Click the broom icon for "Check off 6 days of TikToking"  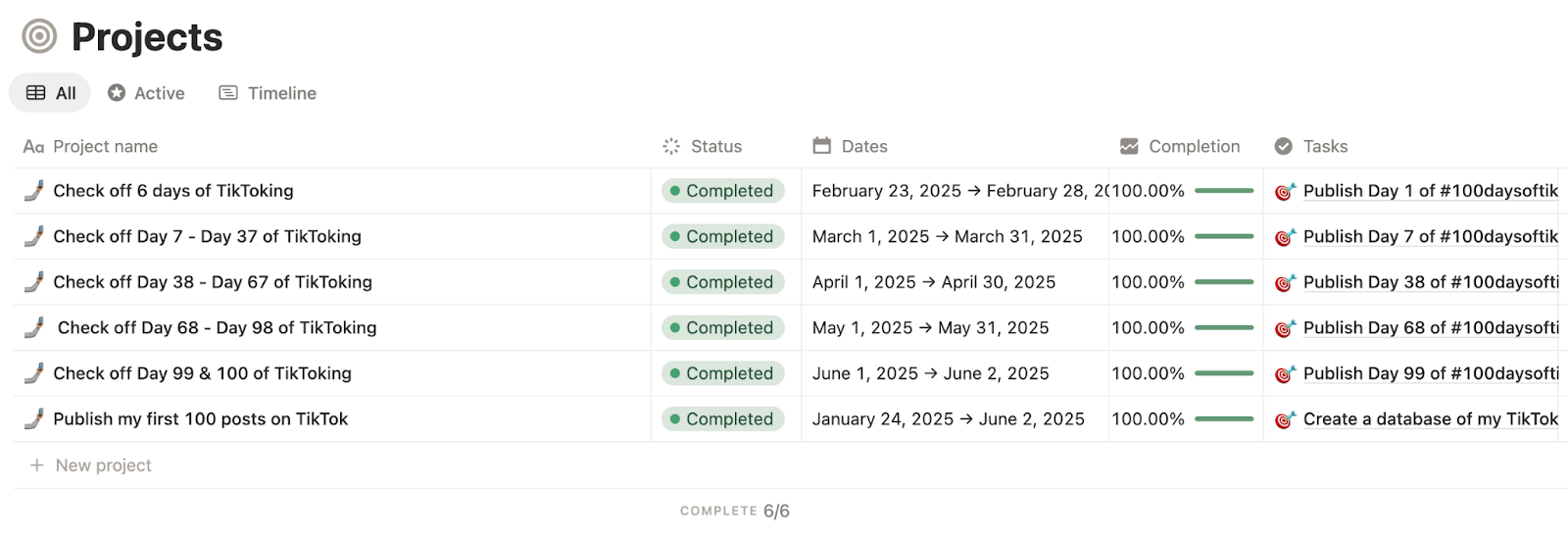coord(34,191)
